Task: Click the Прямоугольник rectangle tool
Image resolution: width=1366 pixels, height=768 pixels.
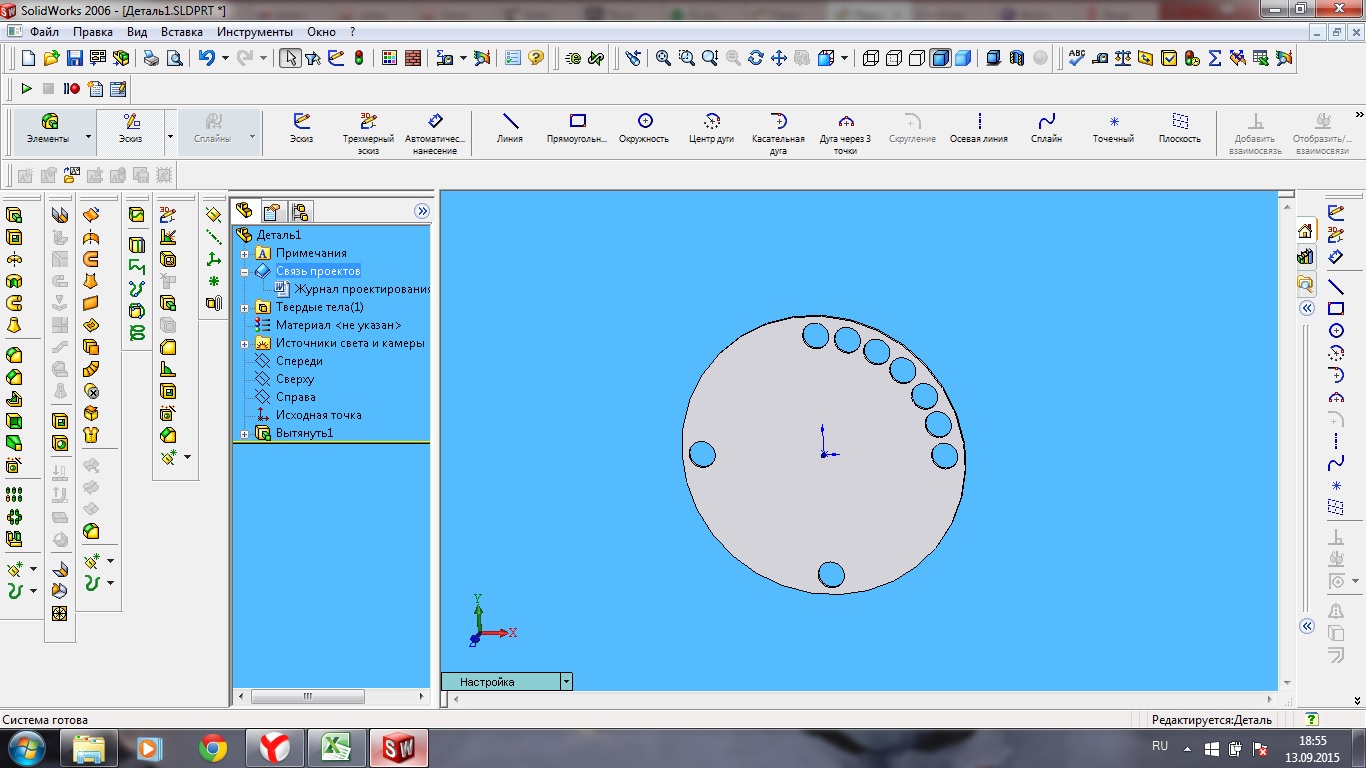Action: pos(577,129)
